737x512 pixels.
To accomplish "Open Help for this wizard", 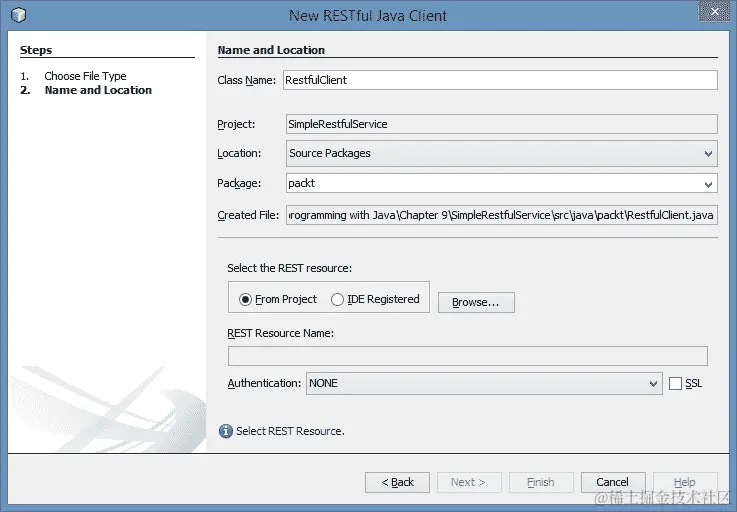I will 685,482.
